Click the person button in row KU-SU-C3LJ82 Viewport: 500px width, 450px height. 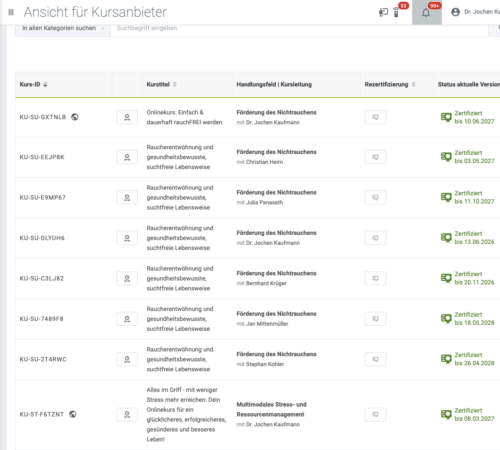click(x=127, y=278)
